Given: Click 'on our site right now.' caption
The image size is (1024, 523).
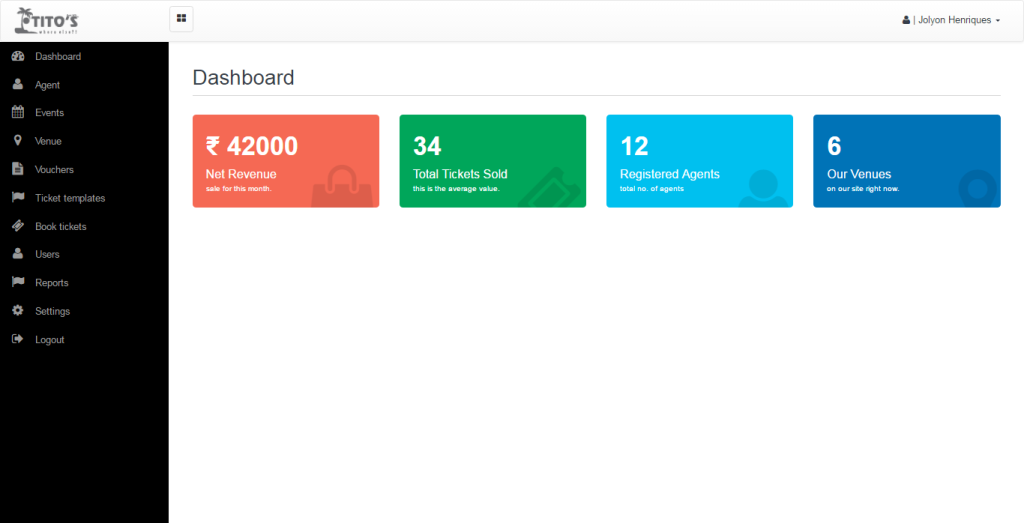Looking at the screenshot, I should coord(863,189).
